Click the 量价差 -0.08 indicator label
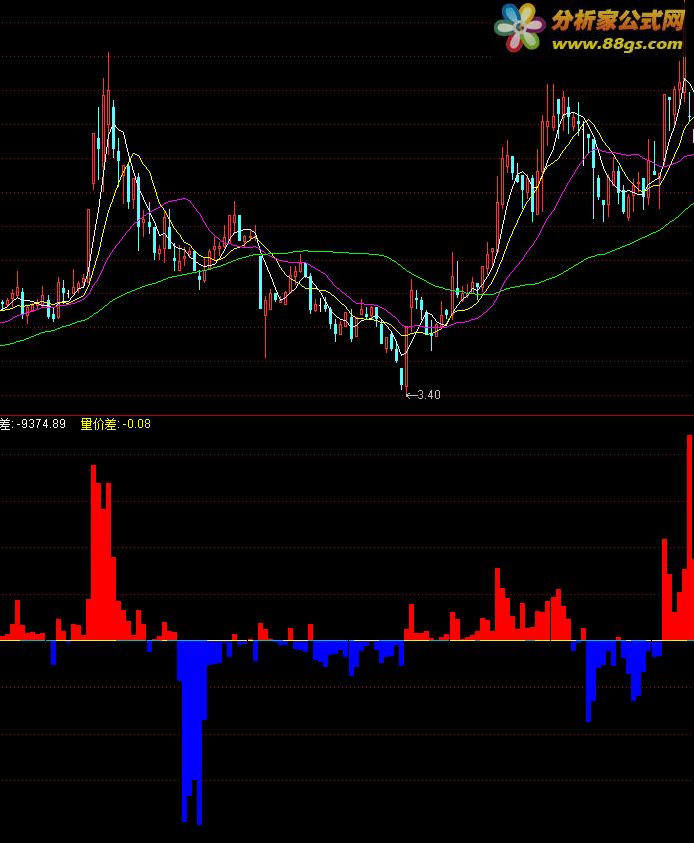This screenshot has height=843, width=694. pyautogui.click(x=116, y=424)
